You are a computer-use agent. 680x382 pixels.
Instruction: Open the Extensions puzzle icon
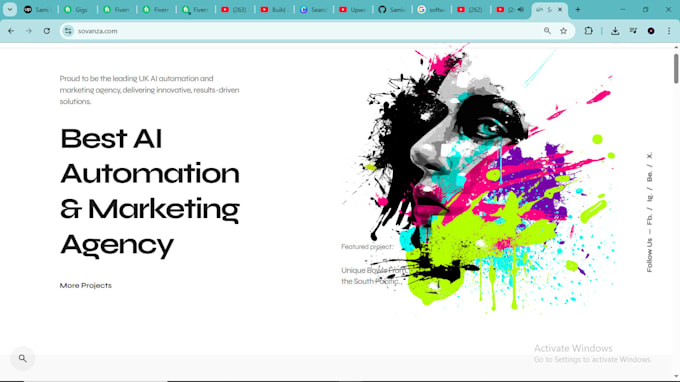point(588,31)
